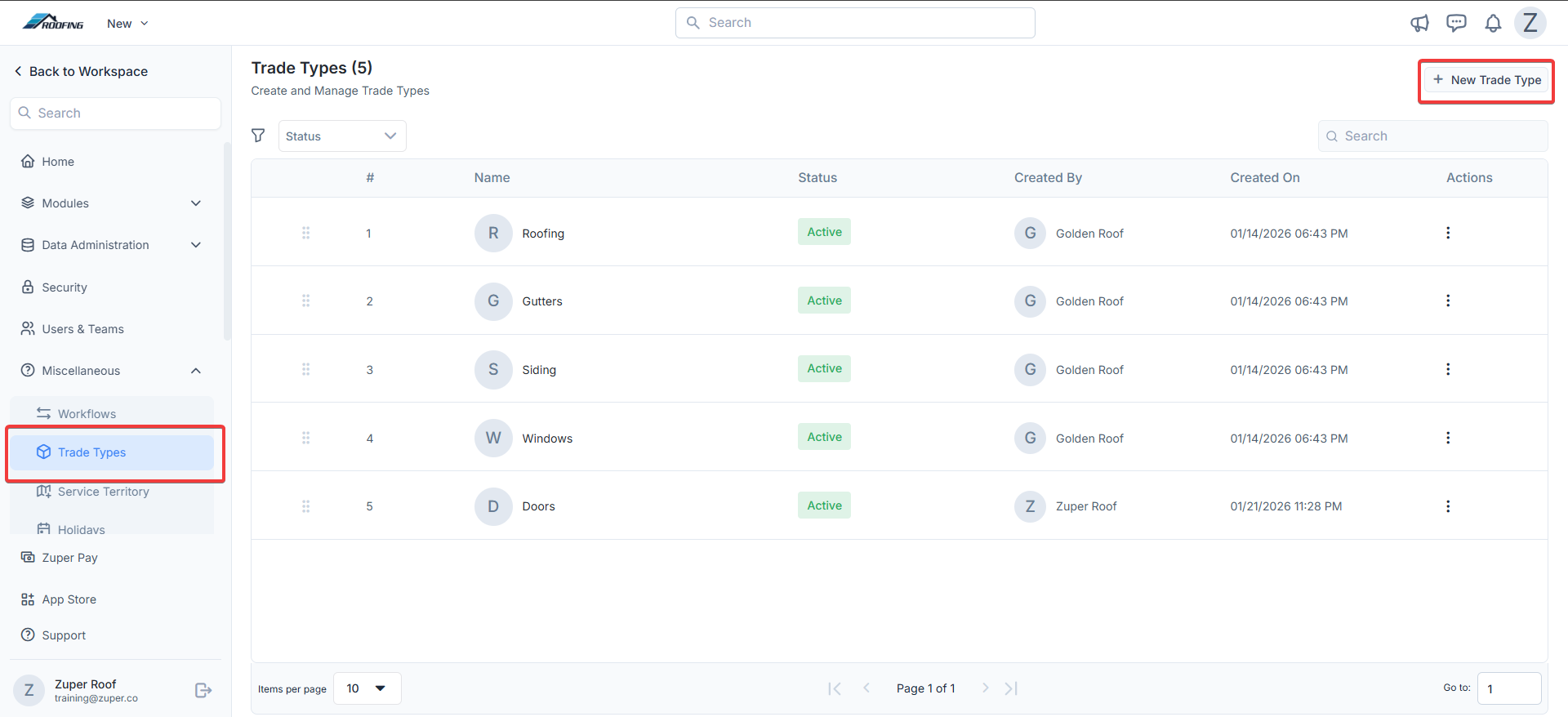Go to the first page arrow
This screenshot has height=717, width=1568.
pos(834,688)
